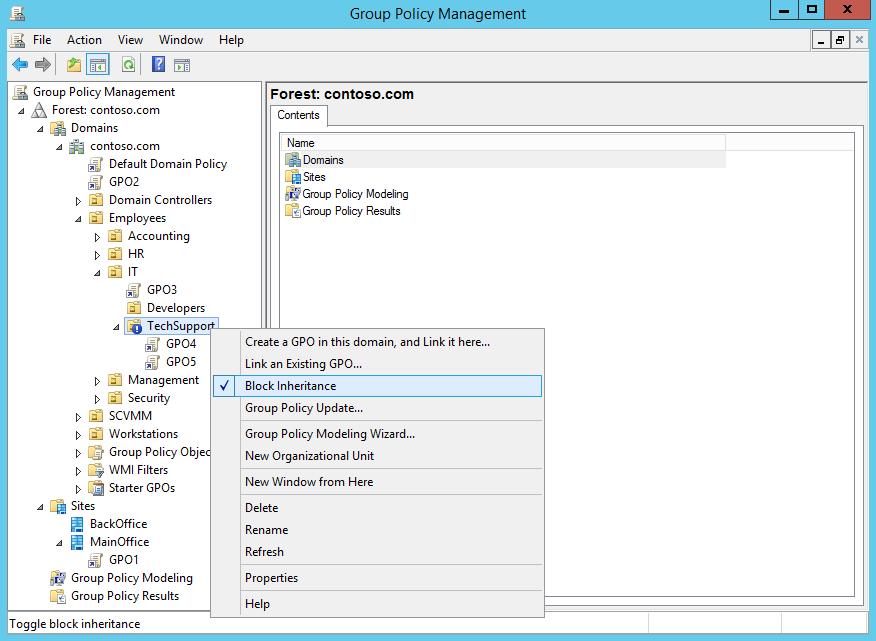Image resolution: width=876 pixels, height=641 pixels.
Task: Click the Default Domain Policy GPO icon
Action: [x=96, y=164]
